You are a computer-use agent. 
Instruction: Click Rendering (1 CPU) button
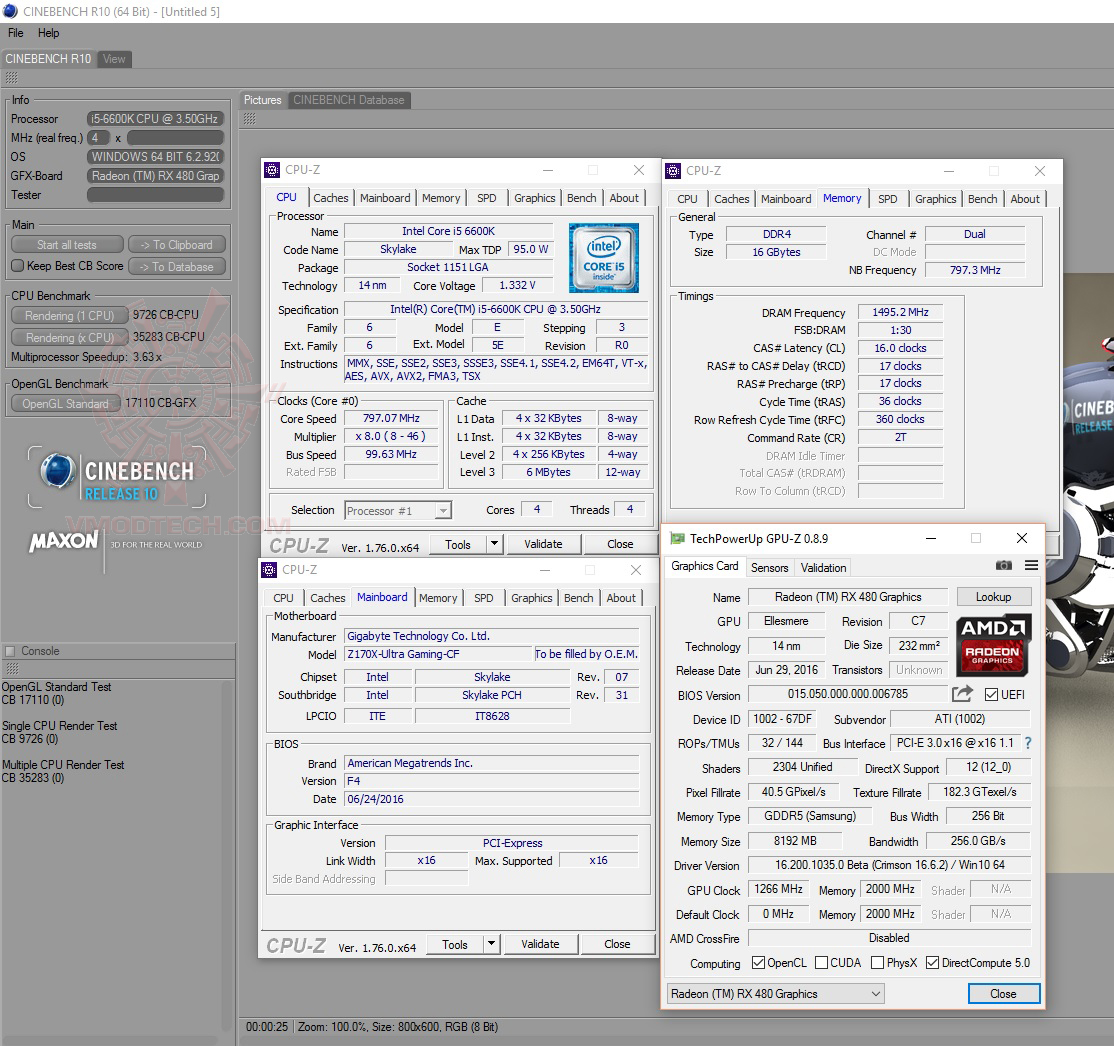[x=69, y=316]
